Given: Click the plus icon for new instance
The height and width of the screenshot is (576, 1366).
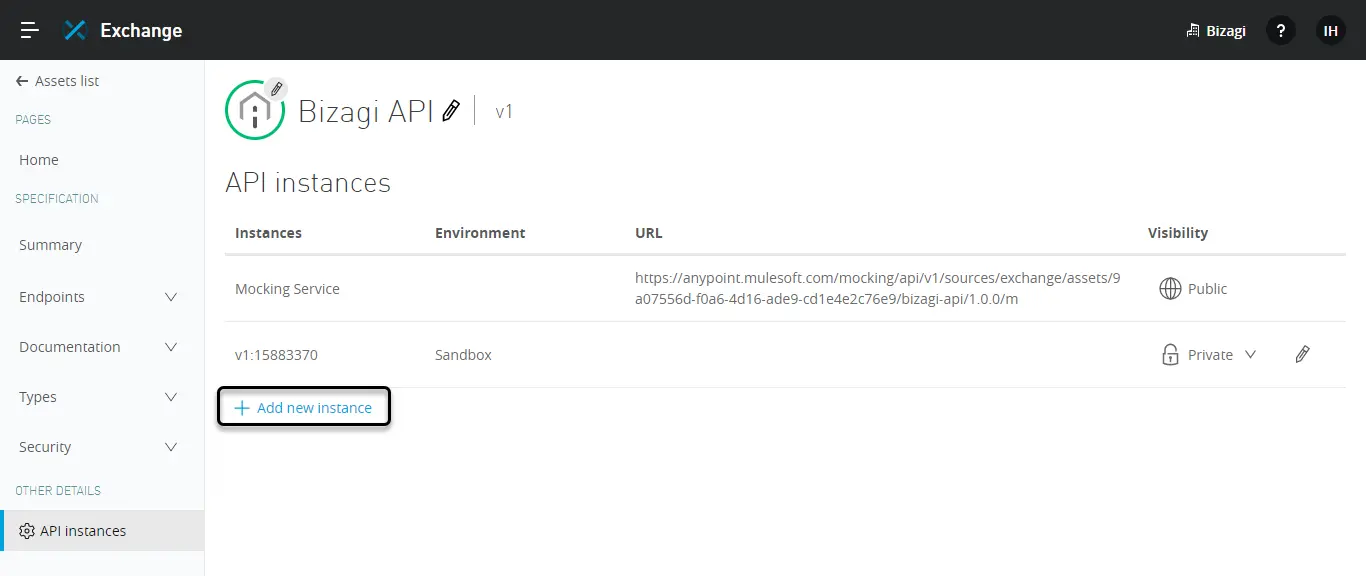Looking at the screenshot, I should [x=242, y=408].
